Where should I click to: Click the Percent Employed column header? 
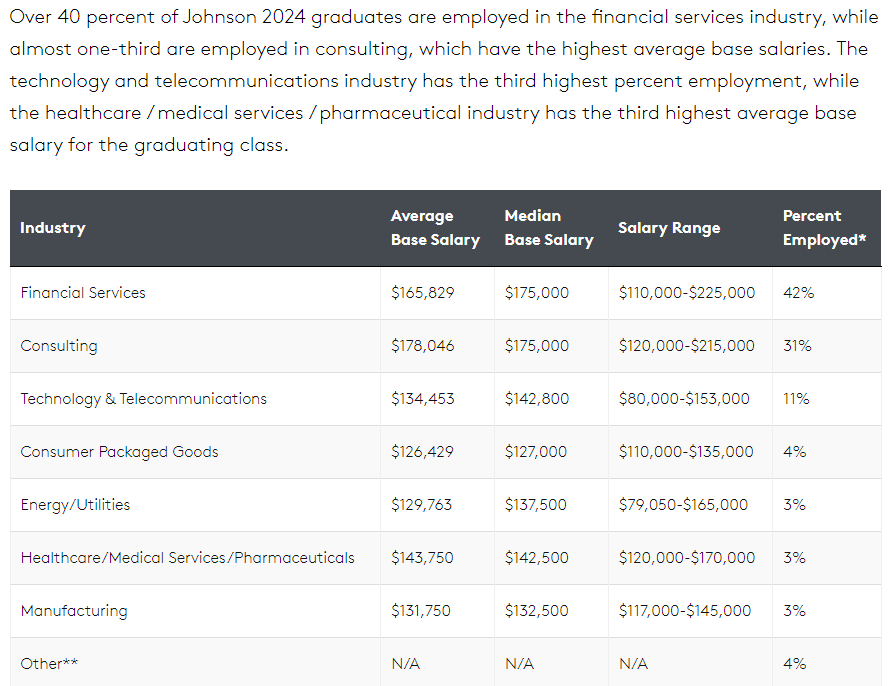[x=824, y=228]
